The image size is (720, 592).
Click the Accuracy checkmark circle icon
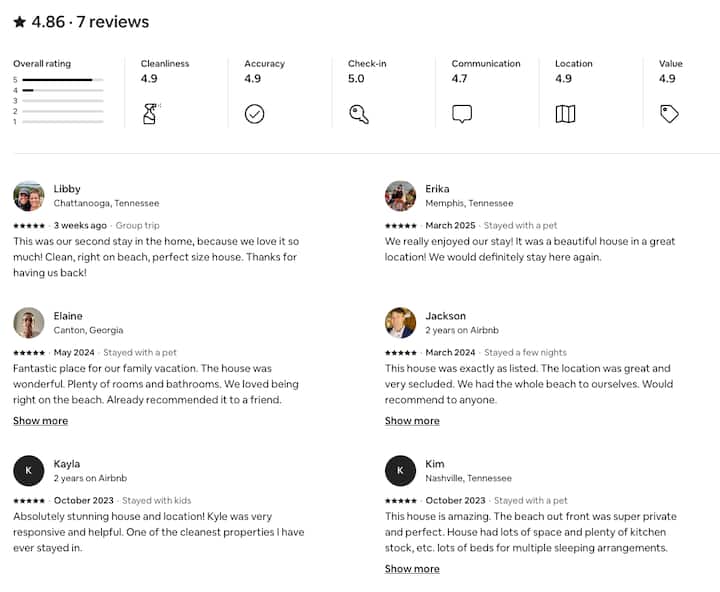(254, 114)
